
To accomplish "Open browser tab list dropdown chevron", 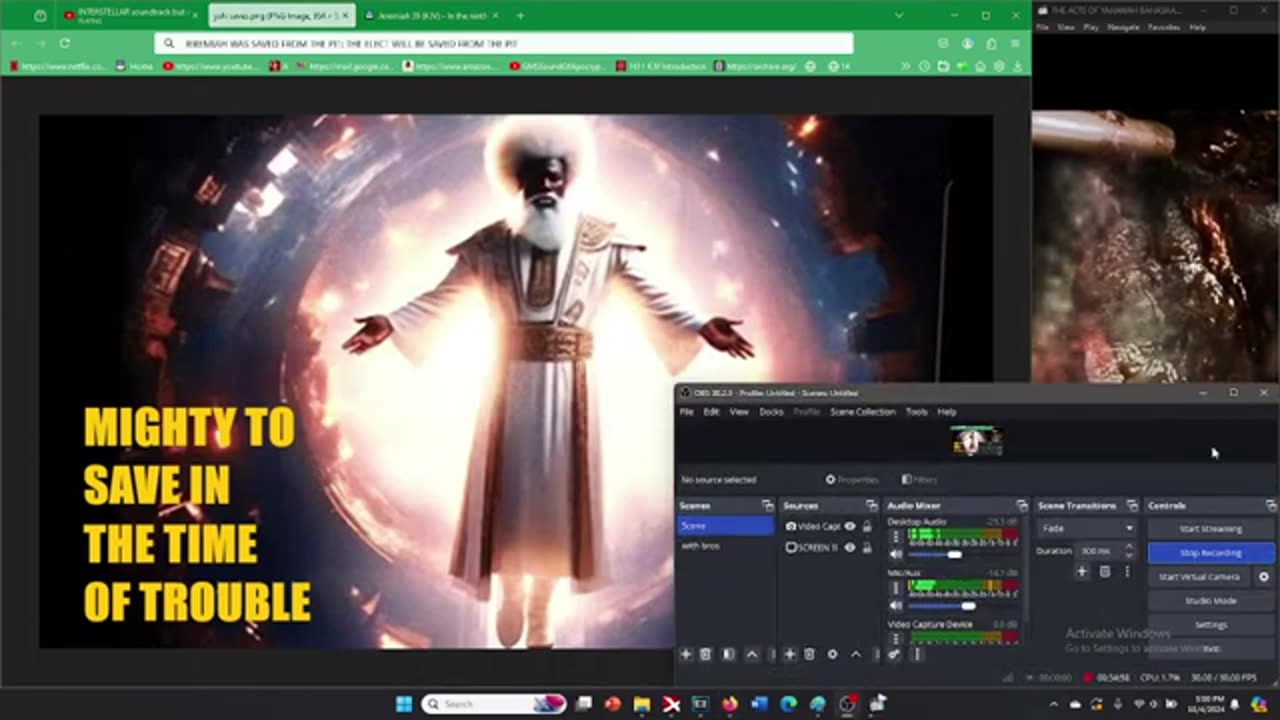I will coord(899,15).
